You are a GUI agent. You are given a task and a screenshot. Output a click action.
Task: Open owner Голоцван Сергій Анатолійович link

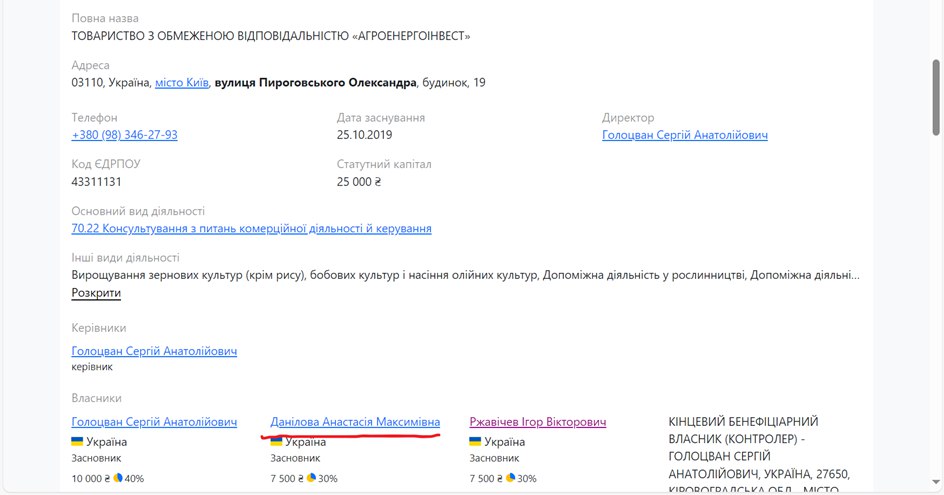pos(154,422)
